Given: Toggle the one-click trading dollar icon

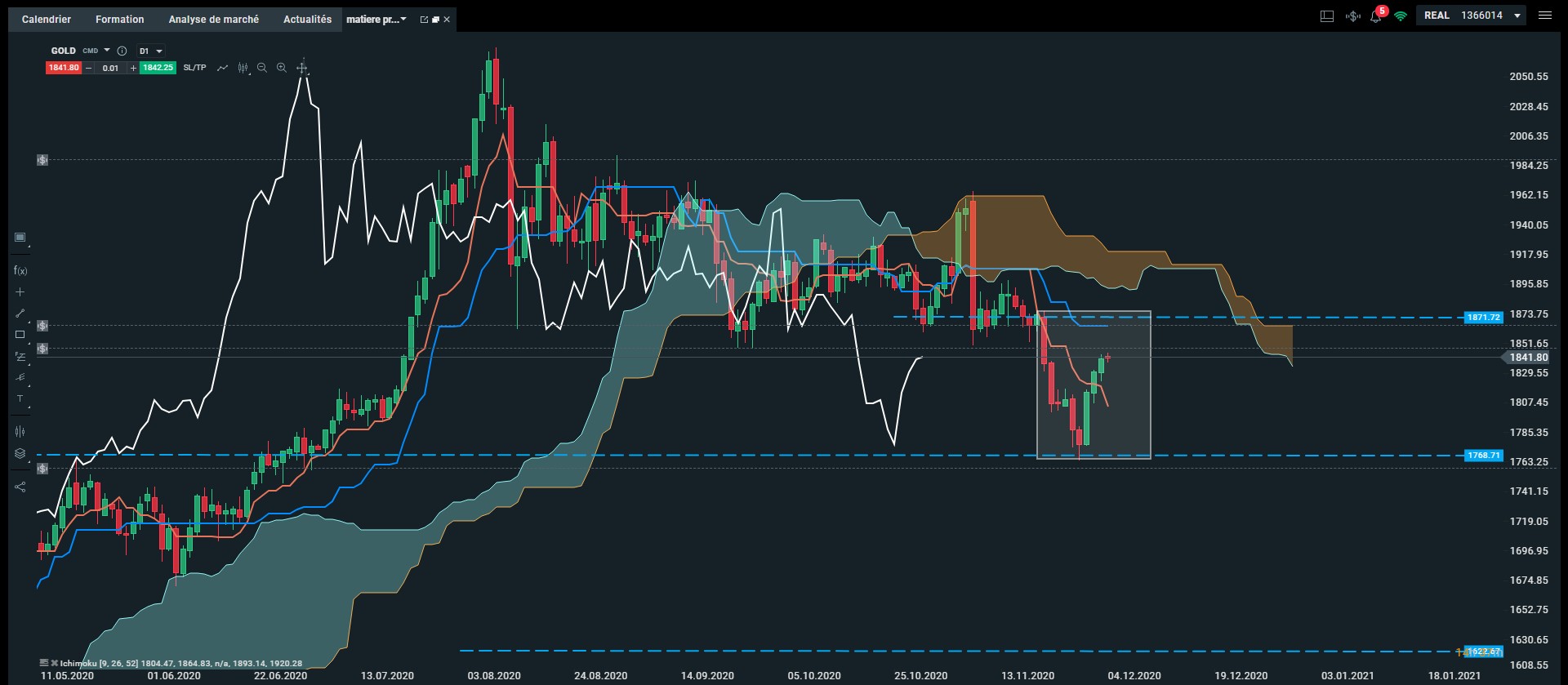Looking at the screenshot, I should (x=1353, y=16).
